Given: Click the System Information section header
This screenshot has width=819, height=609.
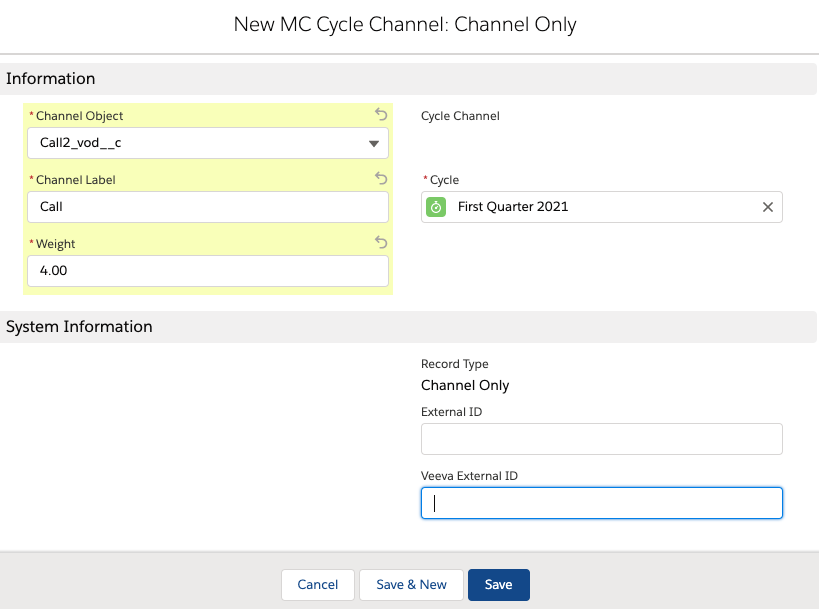Looking at the screenshot, I should point(79,327).
